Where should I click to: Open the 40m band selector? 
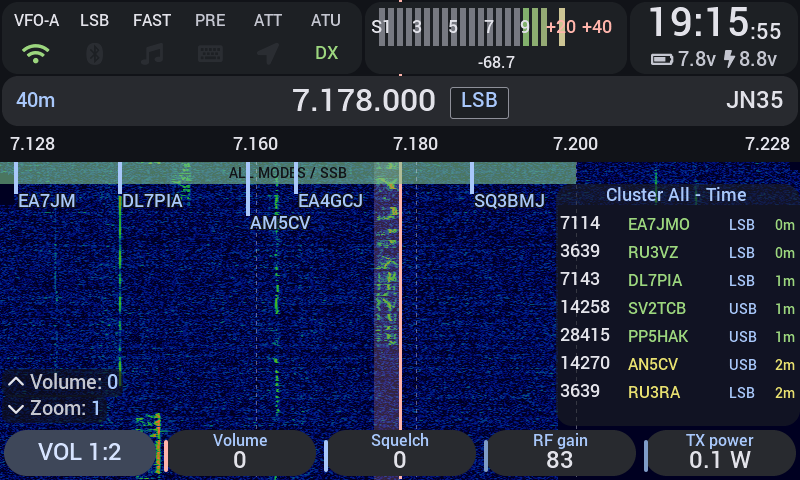click(x=35, y=100)
